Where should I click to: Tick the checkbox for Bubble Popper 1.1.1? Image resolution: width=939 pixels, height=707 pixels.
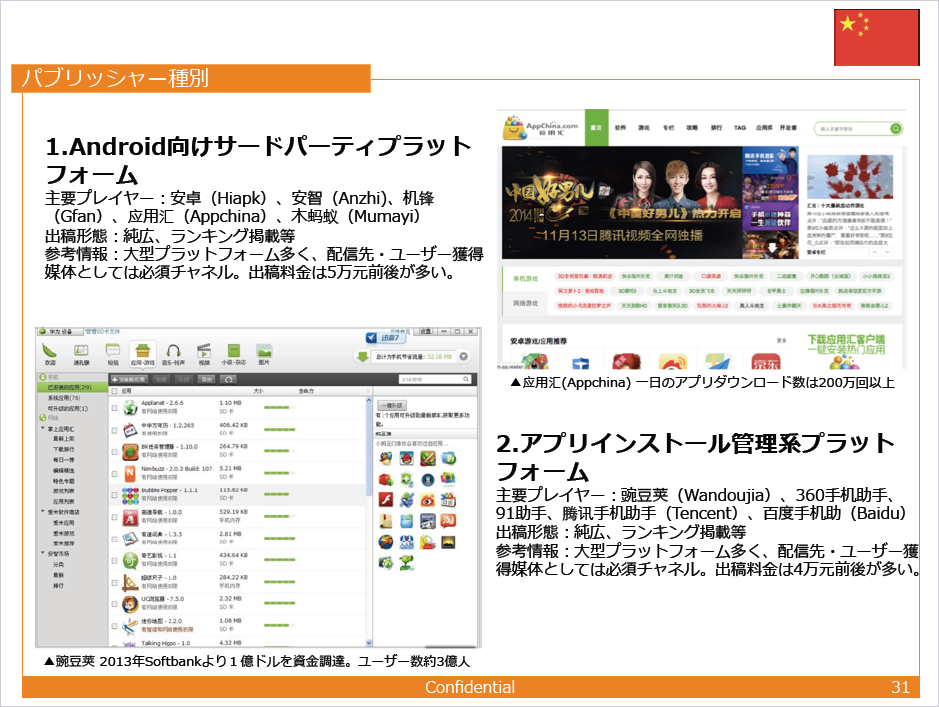pos(114,495)
